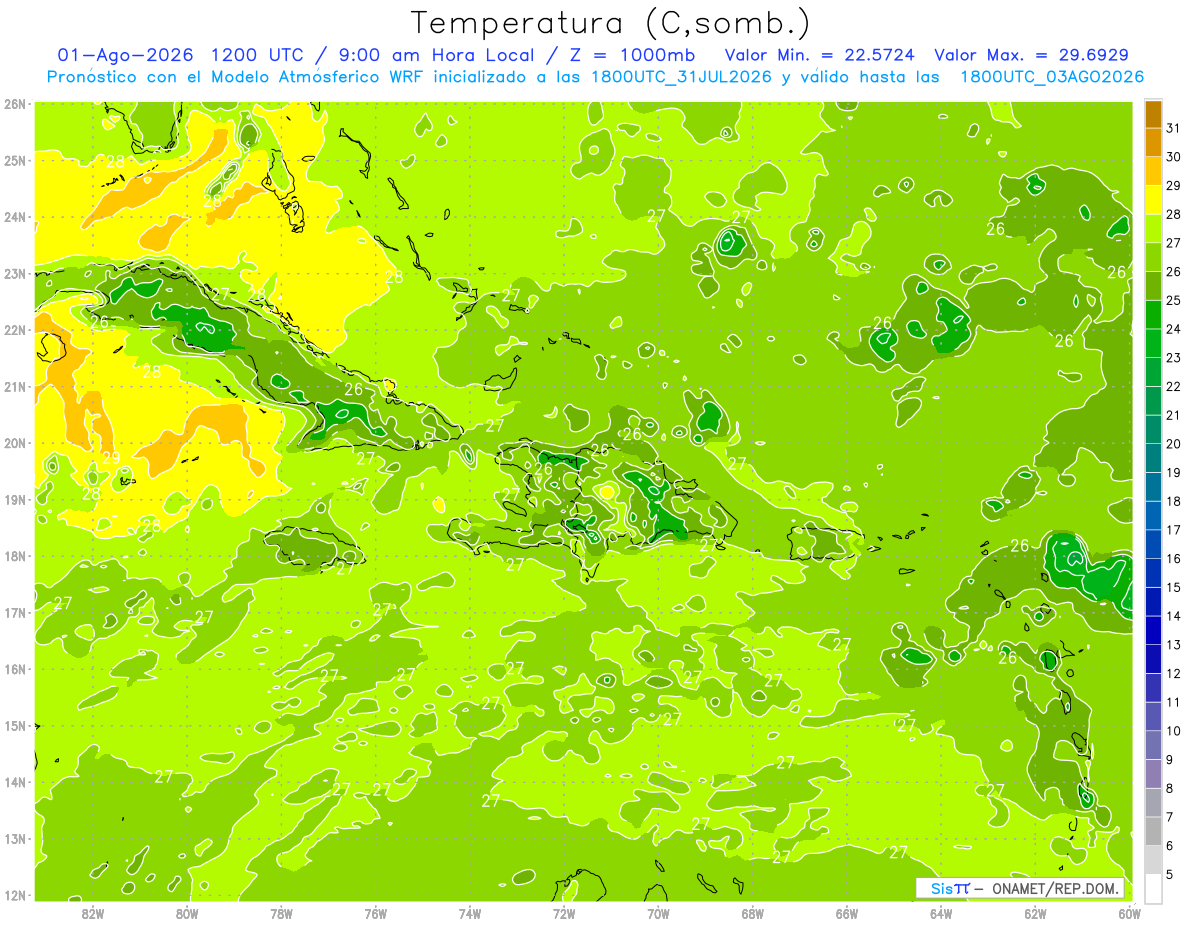Click the "SisPI" logo text
Screen dimensions: 1200x927
coord(950,888)
